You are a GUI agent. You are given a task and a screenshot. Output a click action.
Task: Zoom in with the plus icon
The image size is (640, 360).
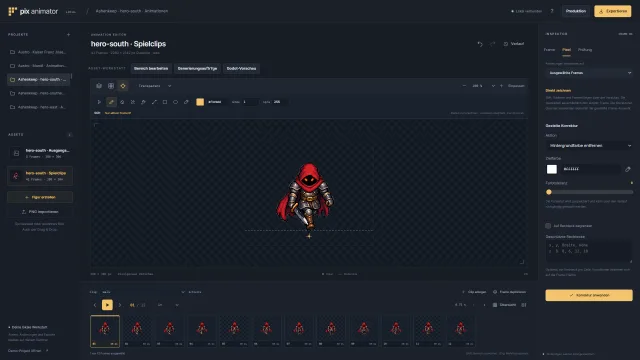pyautogui.click(x=501, y=86)
